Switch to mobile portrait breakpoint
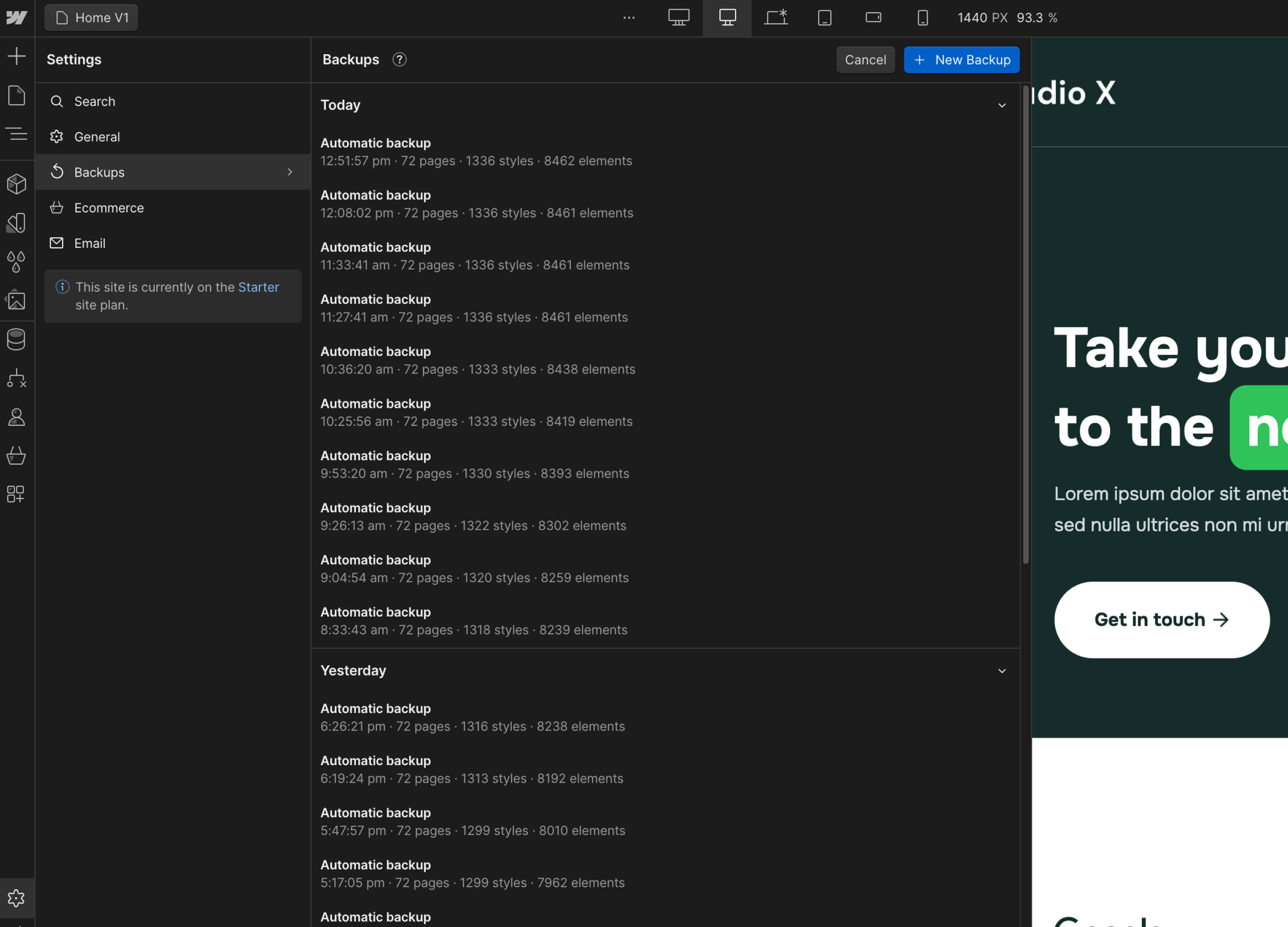 [x=922, y=17]
